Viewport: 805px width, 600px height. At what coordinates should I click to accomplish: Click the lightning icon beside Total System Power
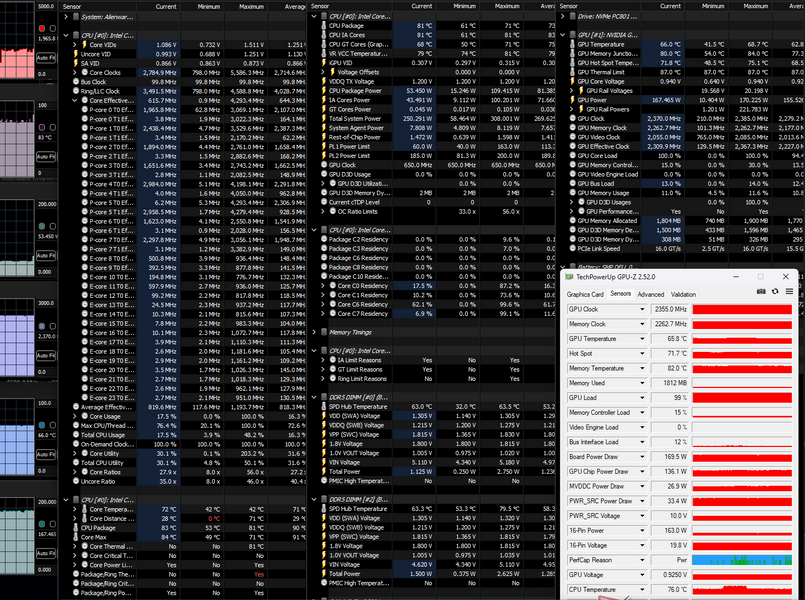click(324, 118)
